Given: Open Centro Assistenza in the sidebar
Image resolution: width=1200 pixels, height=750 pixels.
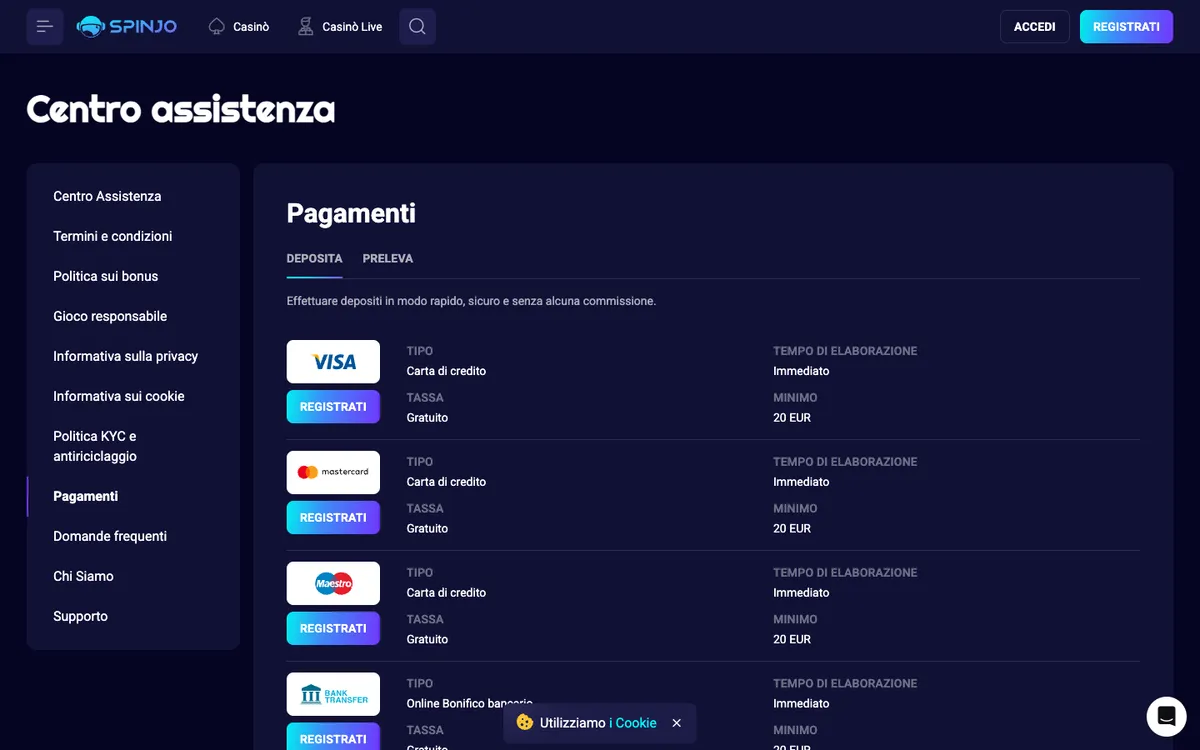Looking at the screenshot, I should tap(107, 196).
